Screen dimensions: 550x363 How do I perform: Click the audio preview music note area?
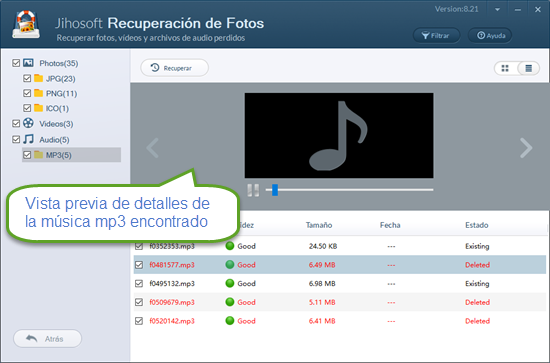339,135
